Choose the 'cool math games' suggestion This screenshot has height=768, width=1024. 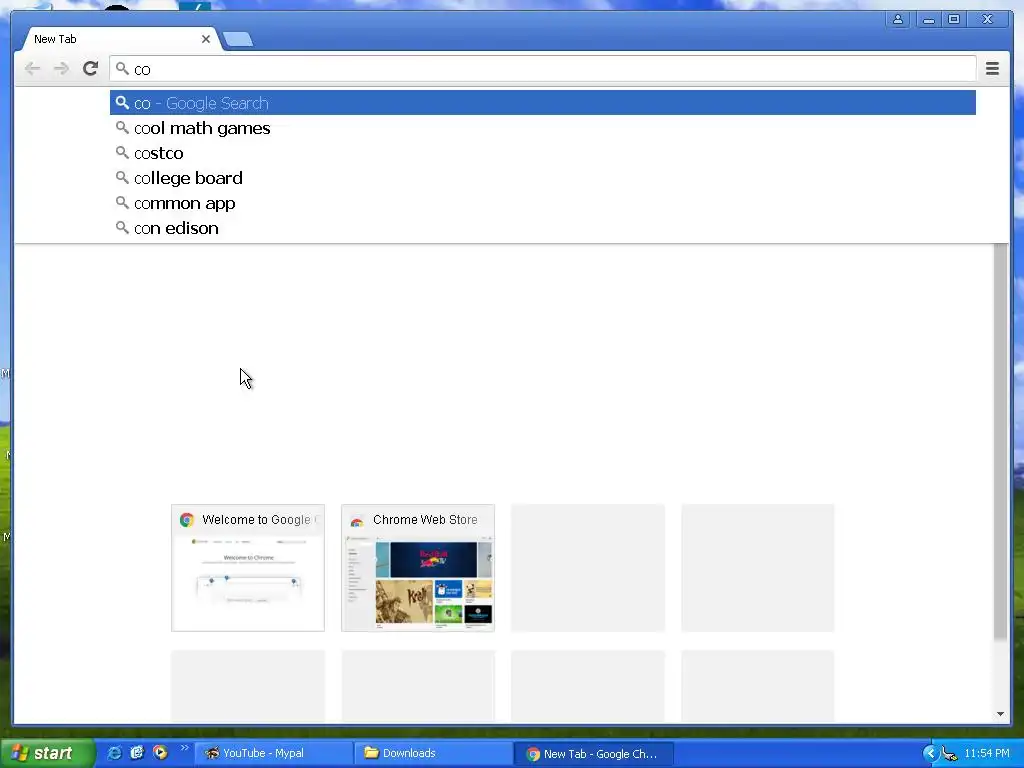(x=543, y=128)
